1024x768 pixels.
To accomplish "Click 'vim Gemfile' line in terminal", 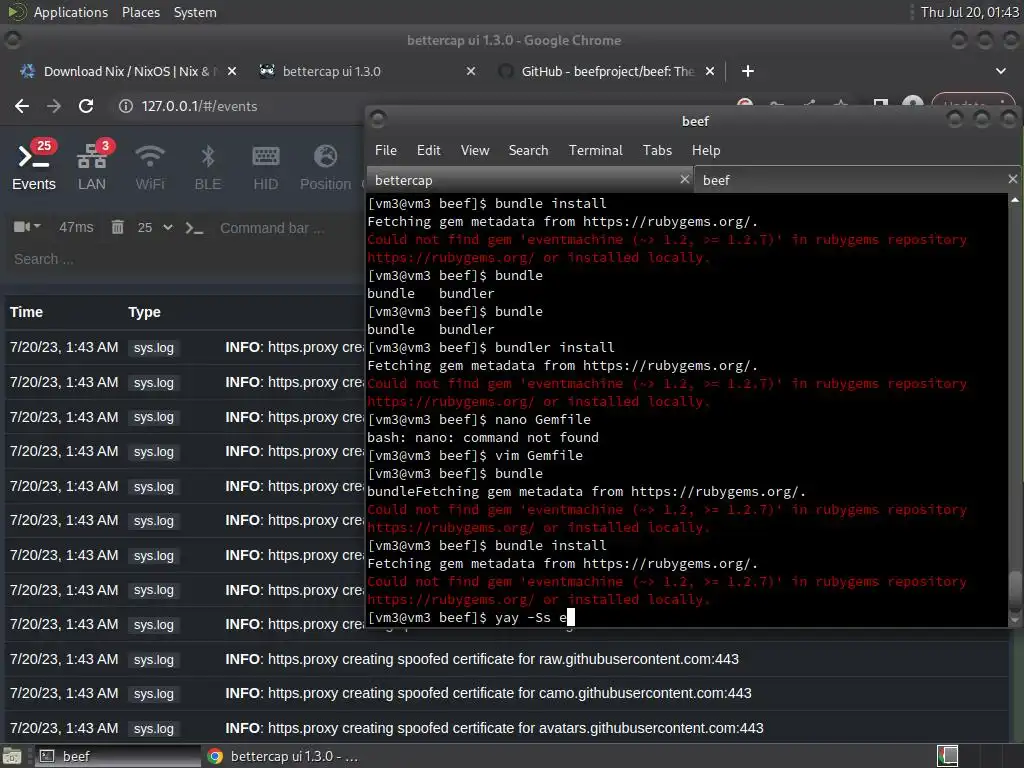I will point(475,455).
